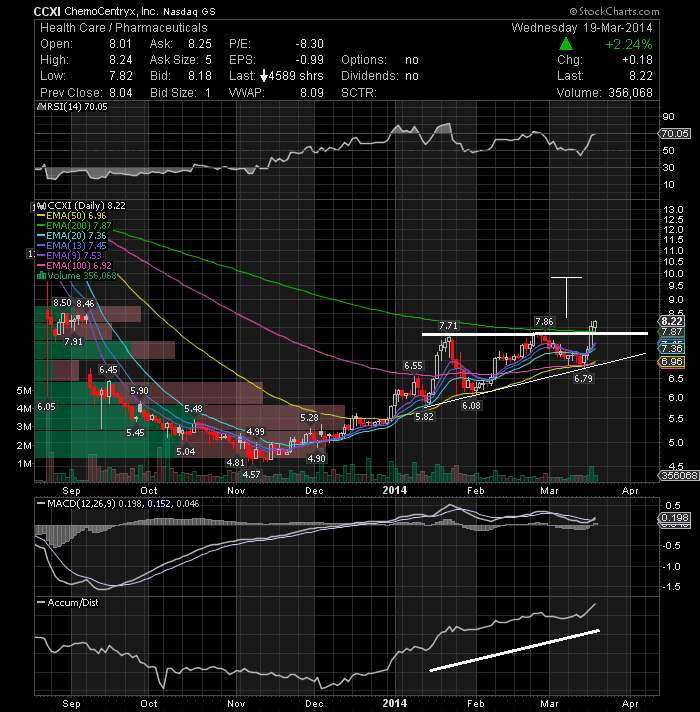Click the 6.96 yellow price tag on right axis

click(x=672, y=362)
